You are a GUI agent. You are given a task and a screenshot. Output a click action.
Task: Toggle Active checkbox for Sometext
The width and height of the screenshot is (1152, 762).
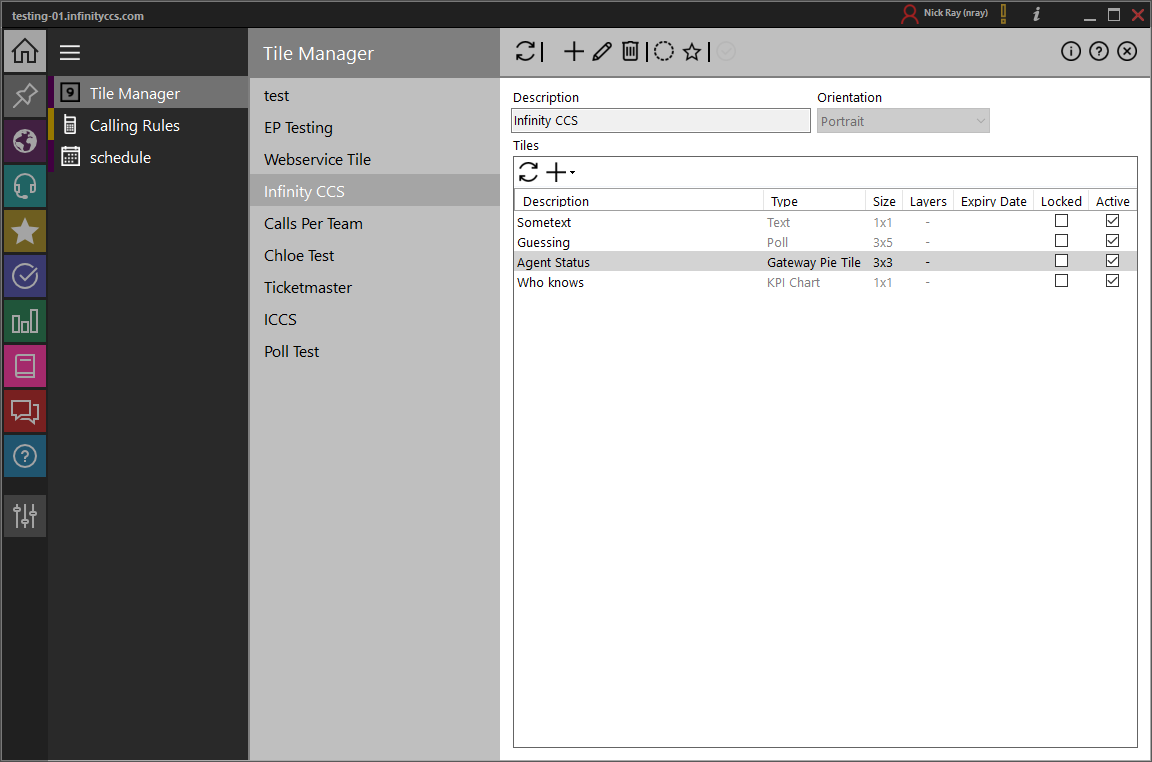1112,220
